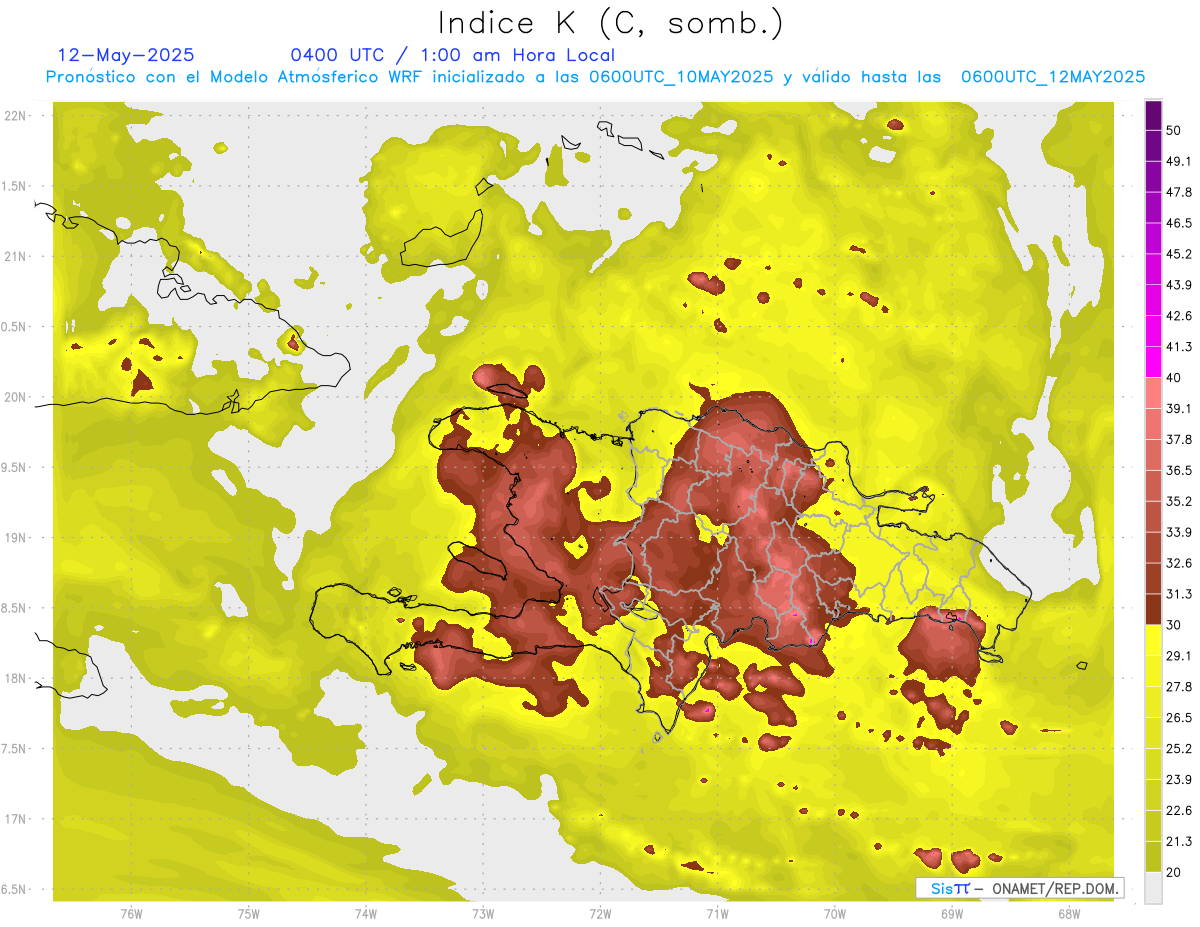Click the colorbar value 41.3
The width and height of the screenshot is (1200, 927).
[1178, 347]
